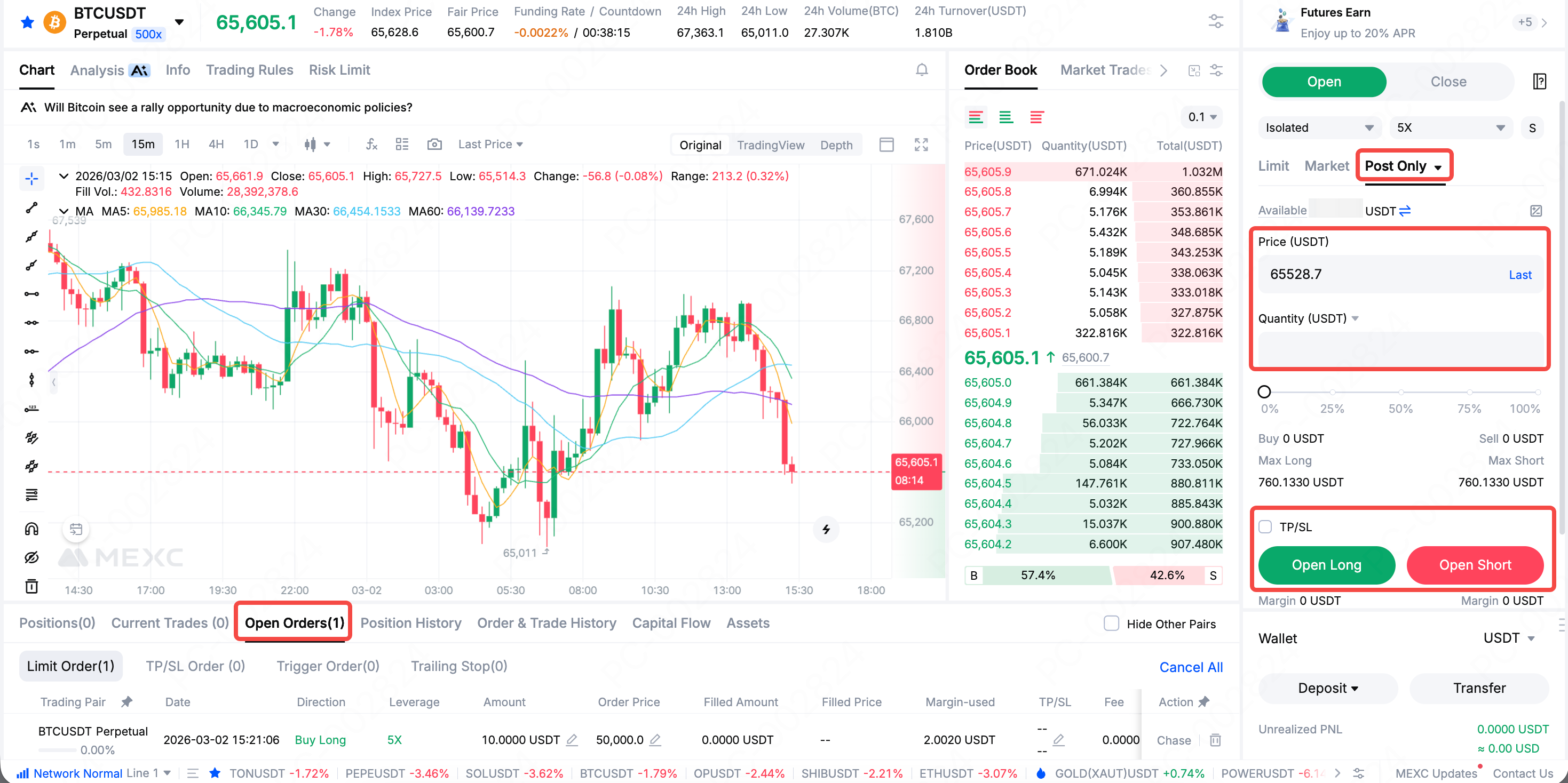This screenshot has height=783, width=1568.
Task: Open the futures calculator icon
Action: pyautogui.click(x=1536, y=211)
